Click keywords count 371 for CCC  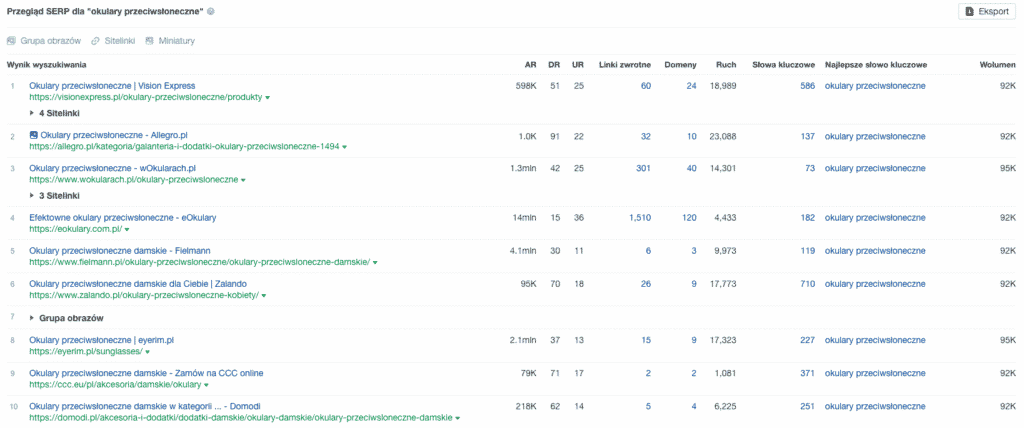click(x=807, y=373)
